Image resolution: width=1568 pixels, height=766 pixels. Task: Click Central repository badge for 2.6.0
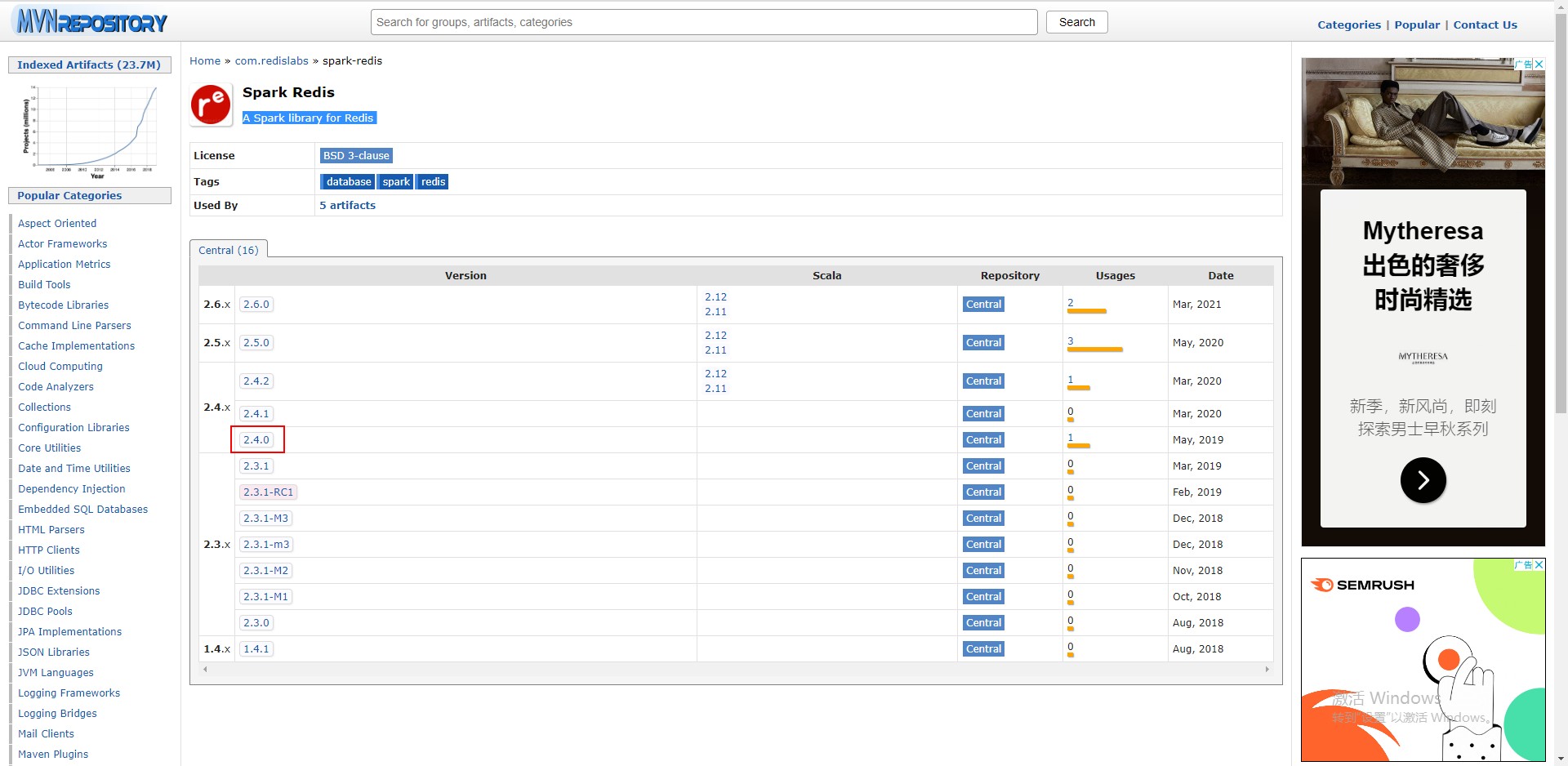(983, 304)
